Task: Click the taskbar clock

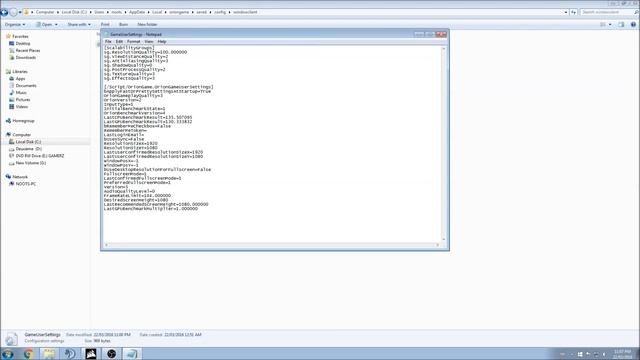Action: point(622,354)
